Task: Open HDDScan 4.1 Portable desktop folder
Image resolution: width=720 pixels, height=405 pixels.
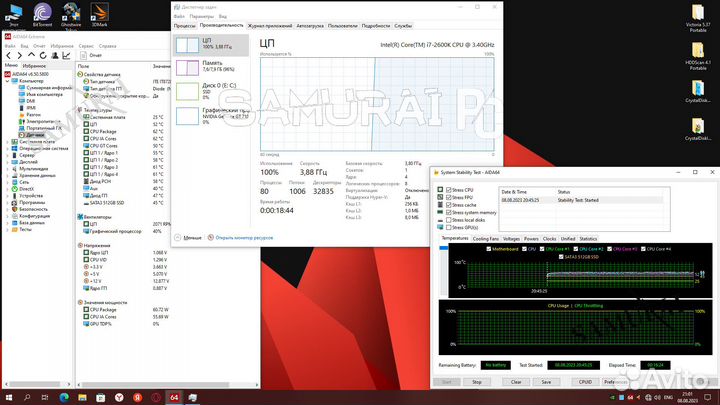Action: (x=698, y=56)
